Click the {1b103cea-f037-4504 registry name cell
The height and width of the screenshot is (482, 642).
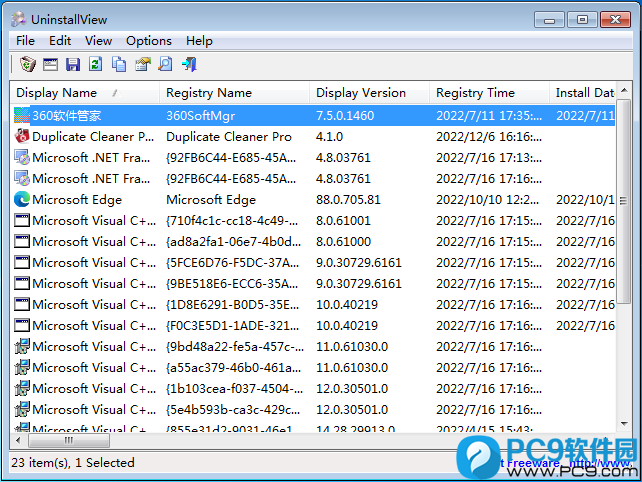tap(234, 388)
